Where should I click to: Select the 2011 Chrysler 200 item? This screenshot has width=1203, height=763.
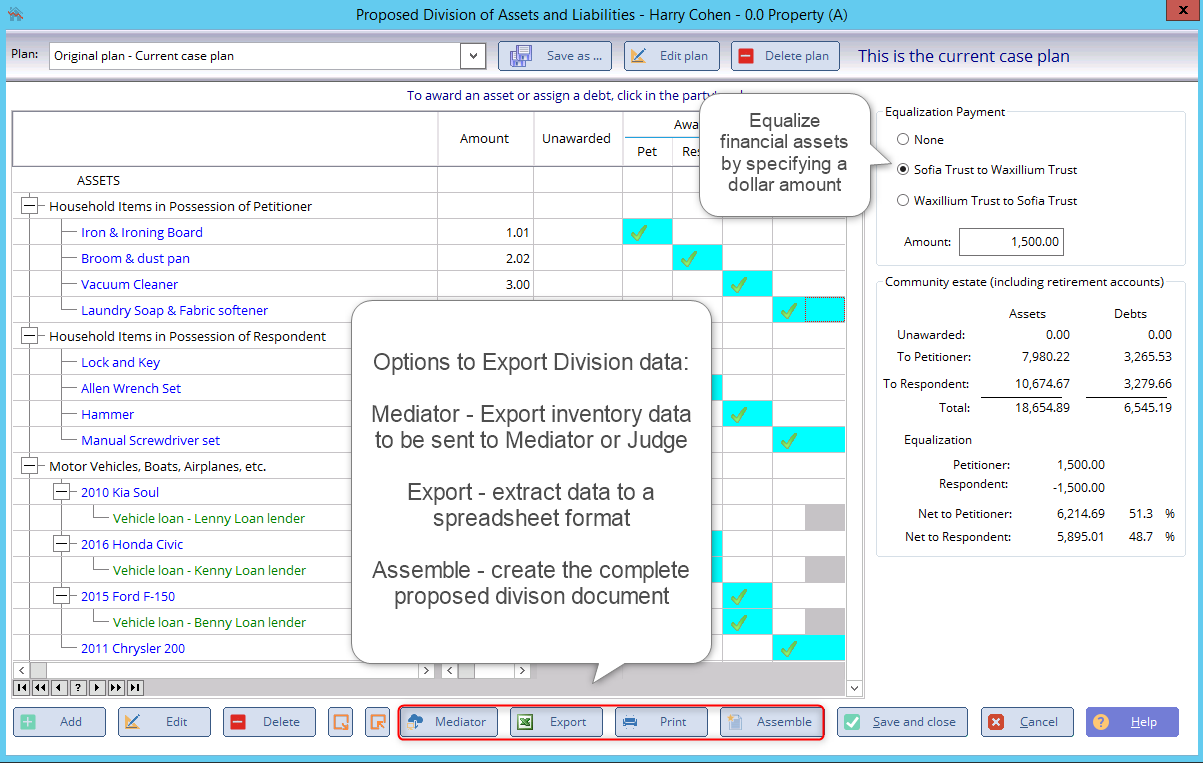[x=133, y=648]
